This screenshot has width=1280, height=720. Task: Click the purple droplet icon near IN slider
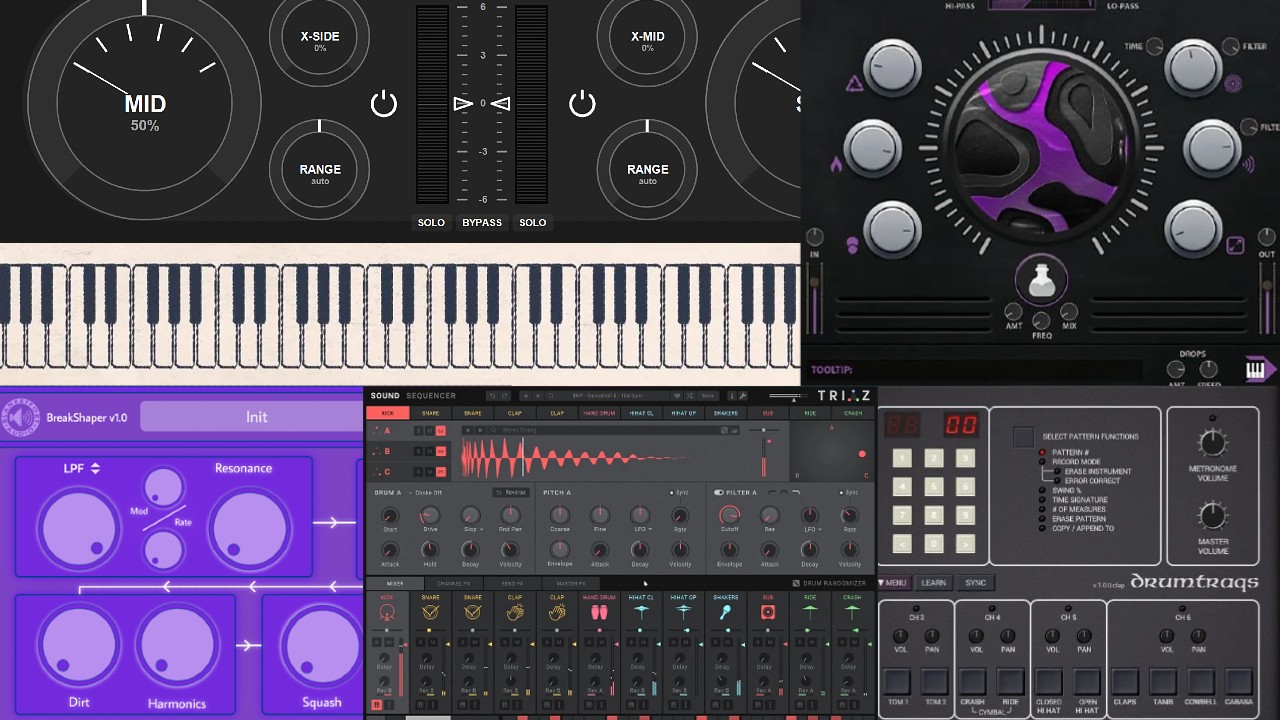point(852,245)
